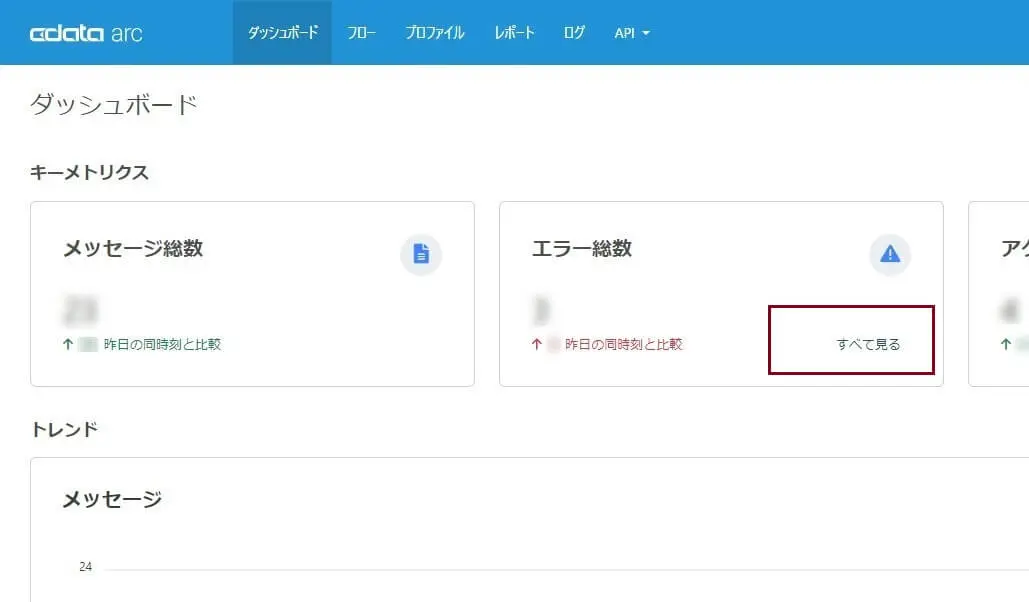Click the red 昨日の同時刻と比較 text
Screen dimensions: 1029x602
click(623, 344)
